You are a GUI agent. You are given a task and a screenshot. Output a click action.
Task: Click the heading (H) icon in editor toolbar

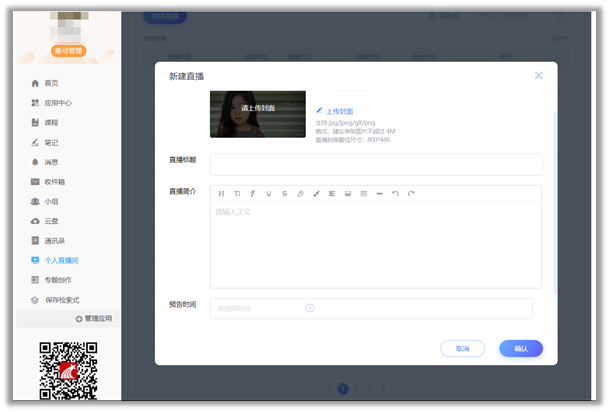click(221, 193)
